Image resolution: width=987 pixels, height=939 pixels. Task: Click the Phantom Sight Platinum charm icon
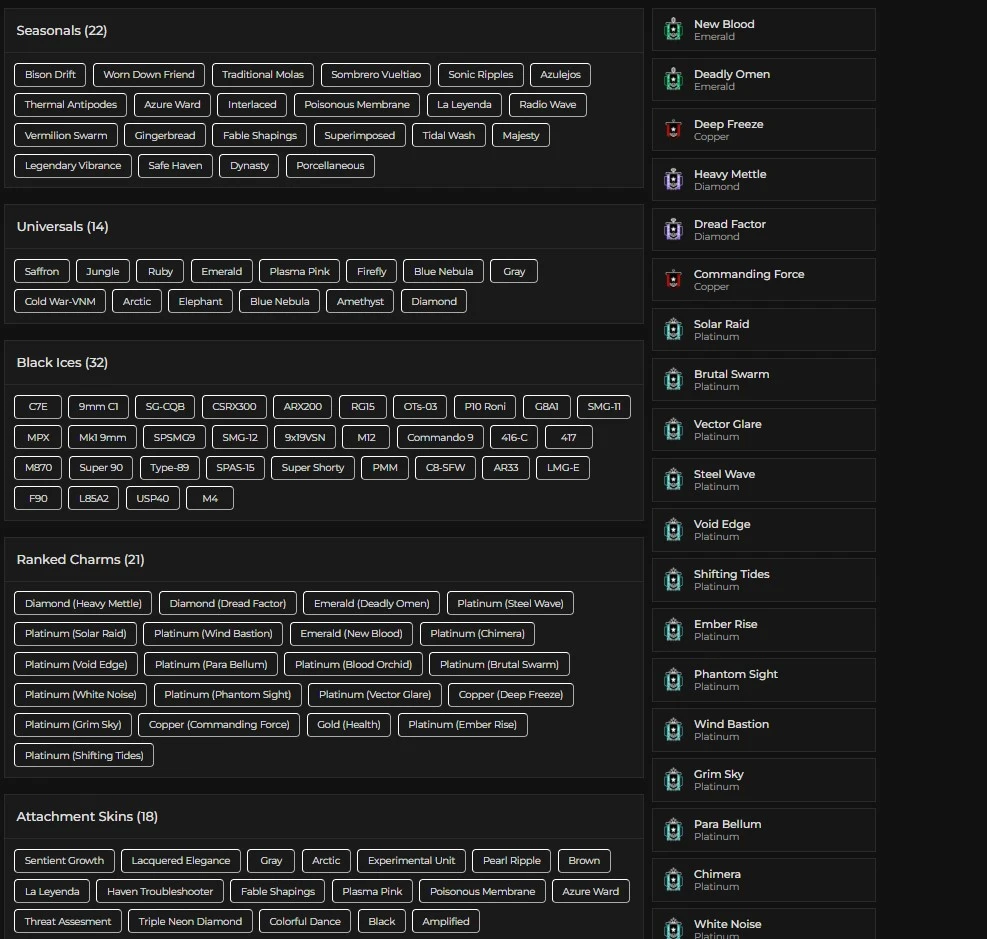673,680
